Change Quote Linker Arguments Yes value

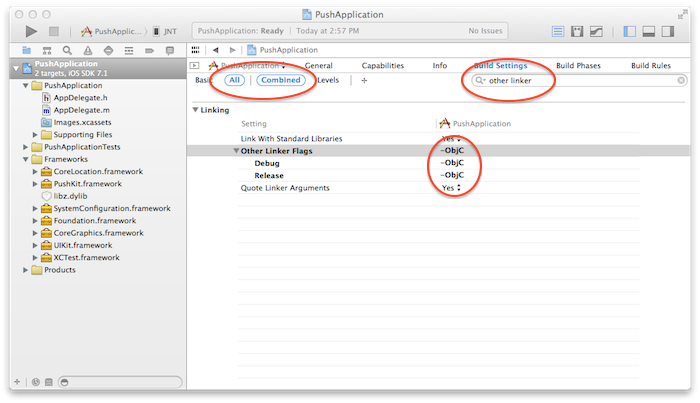[x=451, y=188]
